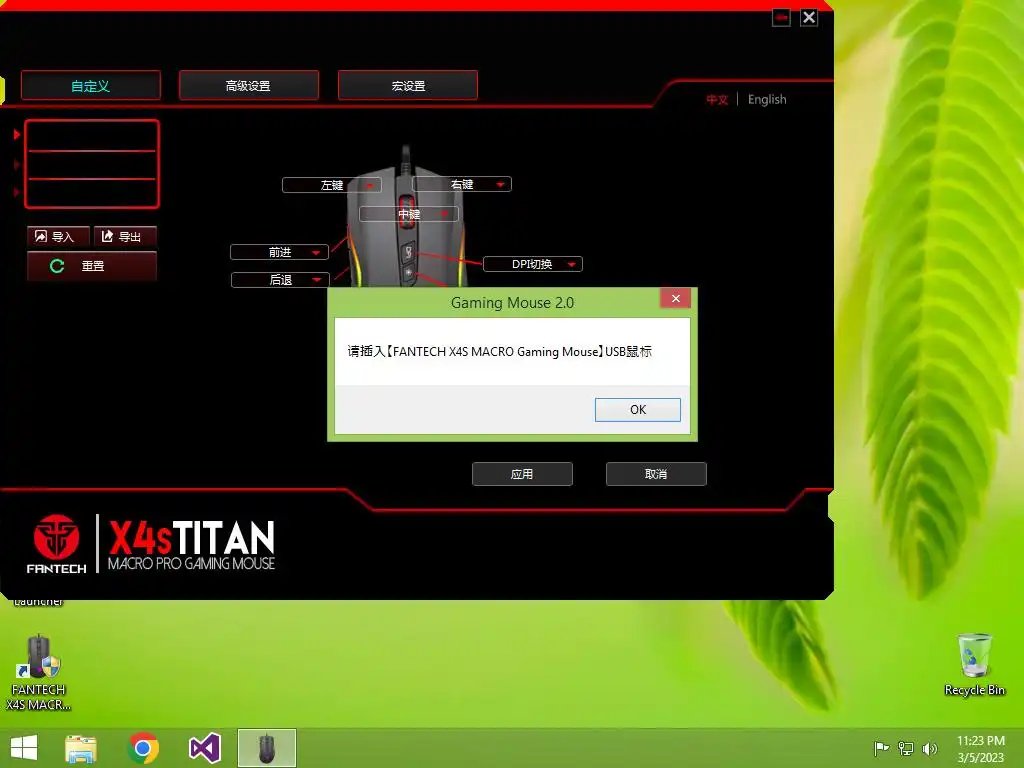Open the 高级设置 tab
1024x768 pixels.
click(x=249, y=86)
